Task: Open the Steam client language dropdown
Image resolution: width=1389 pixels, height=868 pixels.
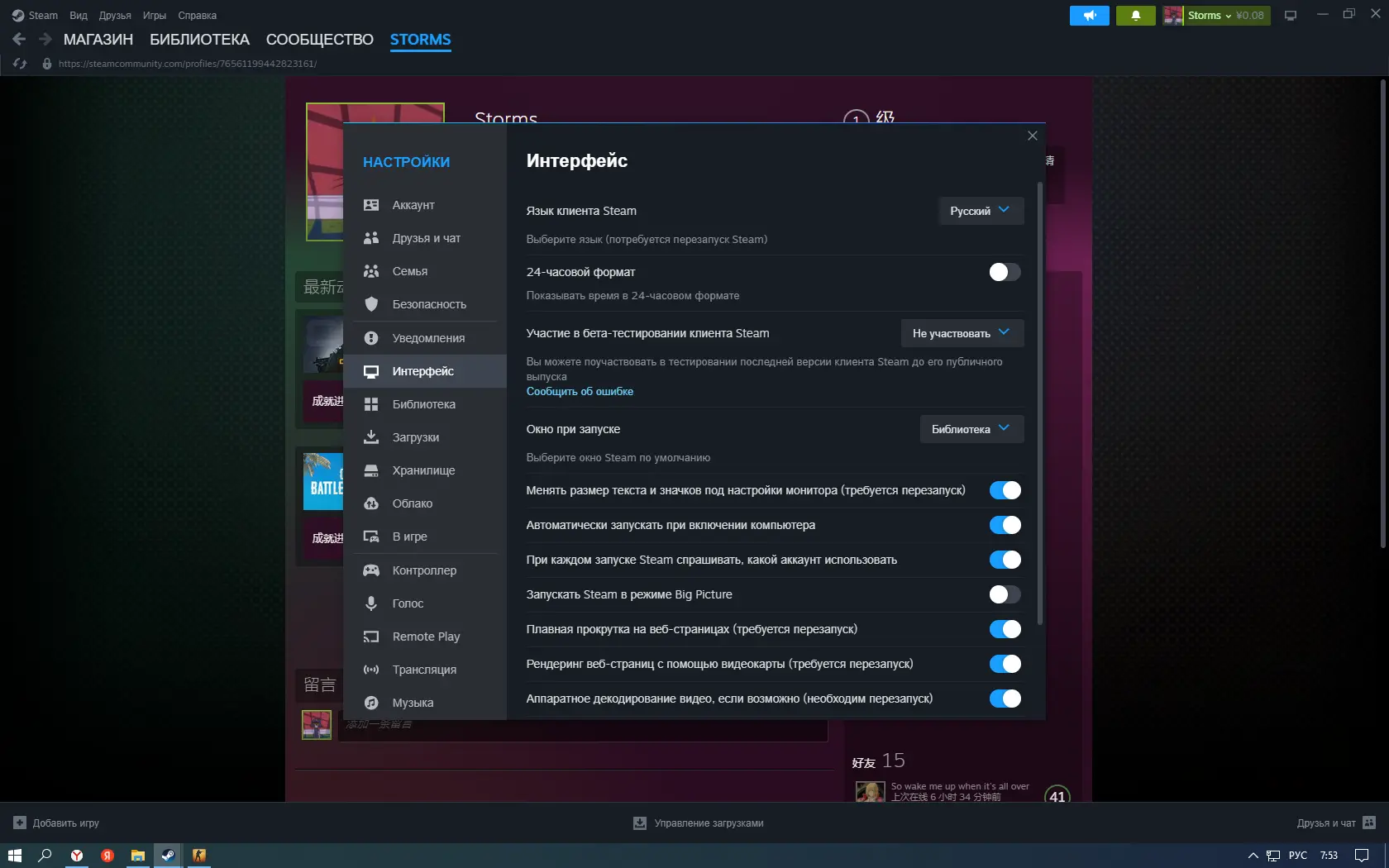Action: click(981, 211)
